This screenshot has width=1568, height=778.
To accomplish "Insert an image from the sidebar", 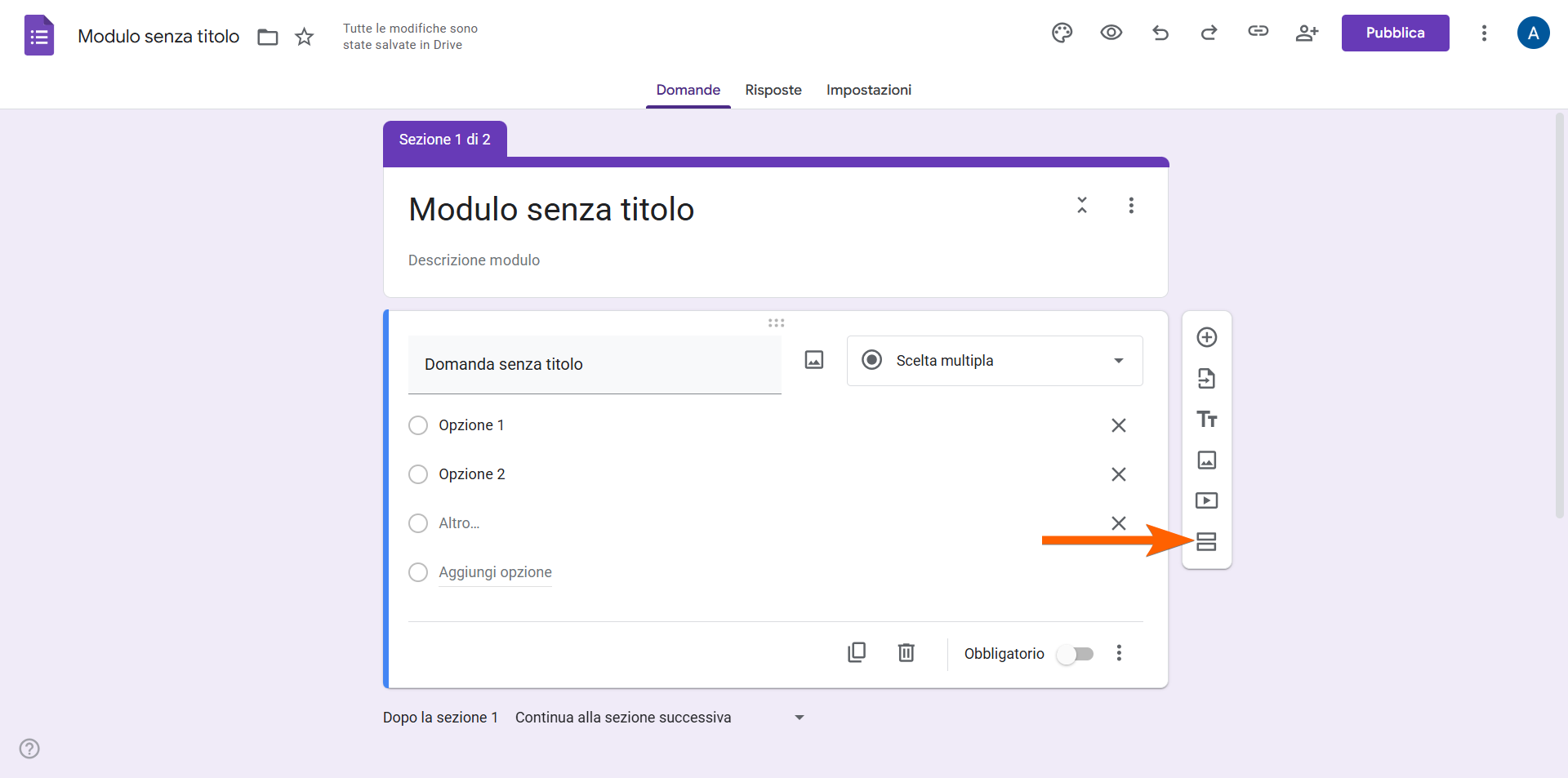I will 1207,460.
